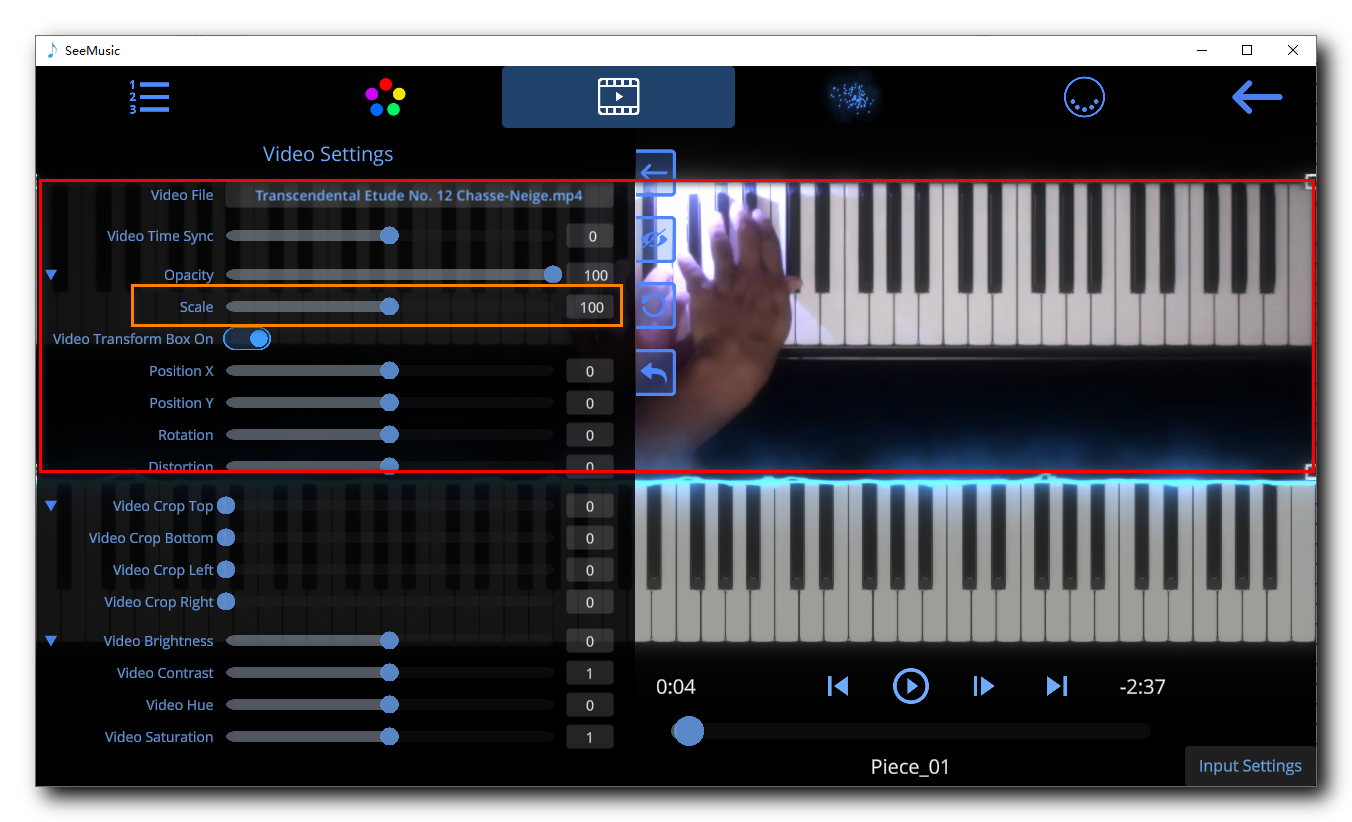Click the Video Crop Top value field
The width and height of the screenshot is (1352, 822).
tap(590, 506)
